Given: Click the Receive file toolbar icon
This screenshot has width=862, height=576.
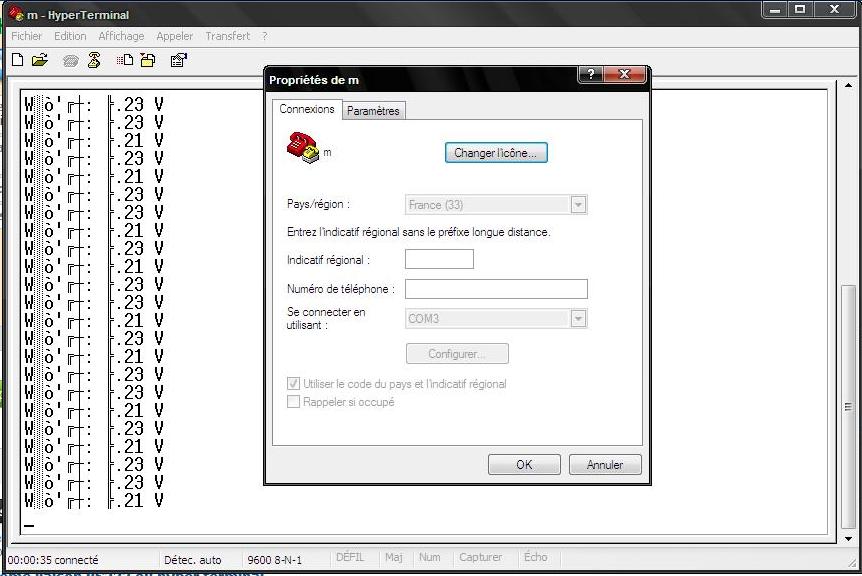Looking at the screenshot, I should click(x=148, y=60).
